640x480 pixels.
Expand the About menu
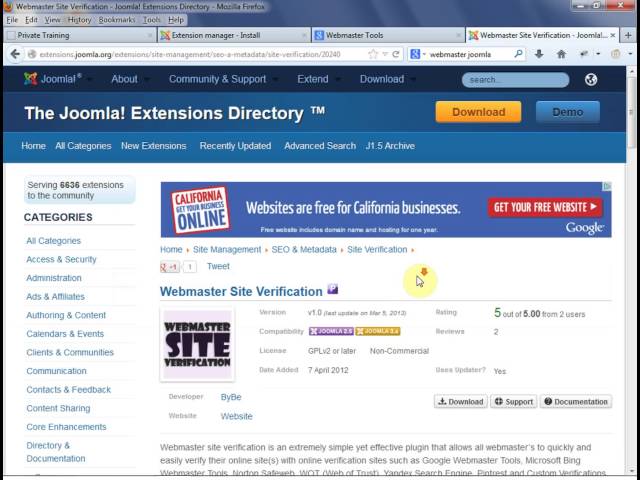pyautogui.click(x=130, y=79)
